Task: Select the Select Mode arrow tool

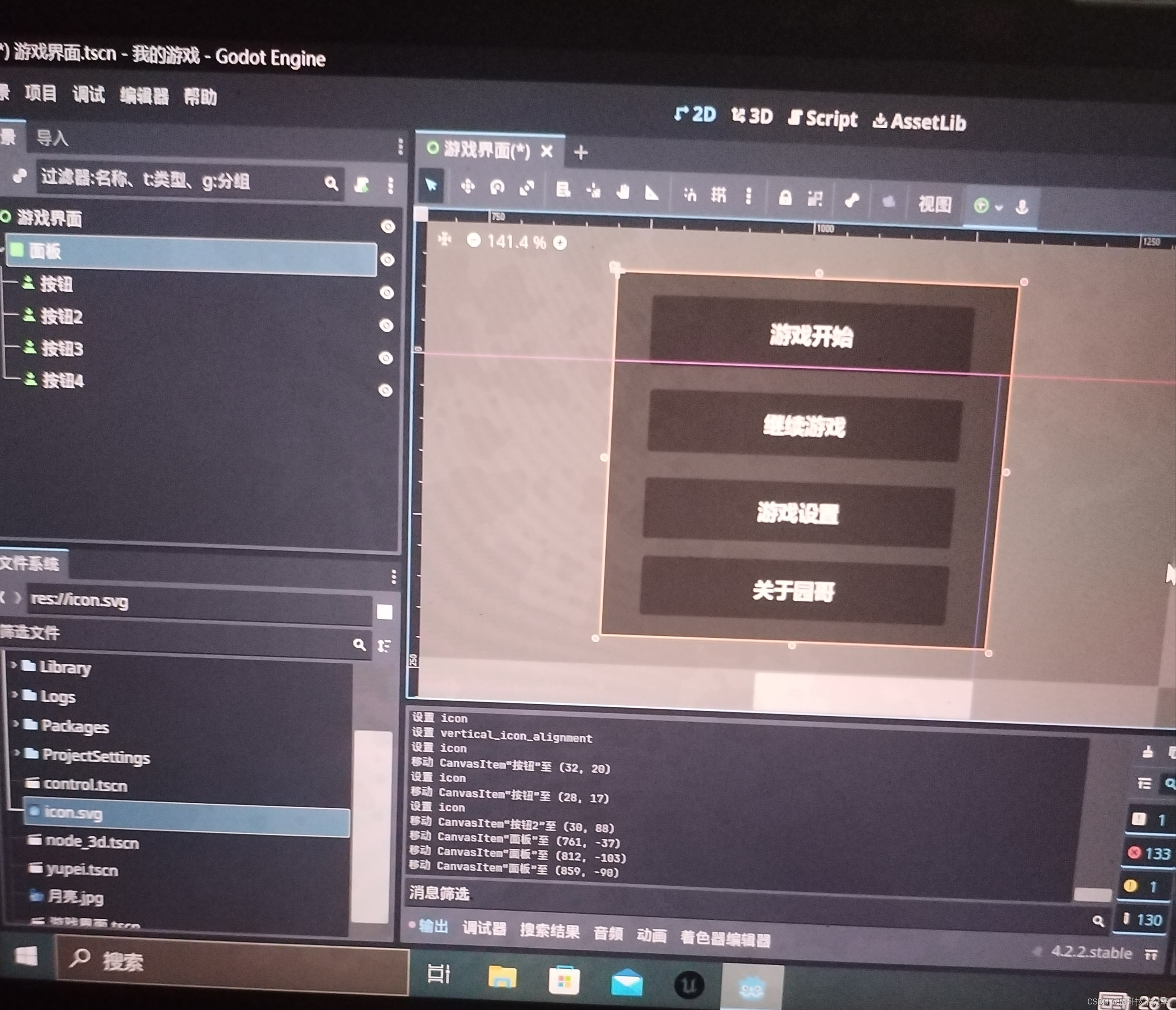Action: [x=431, y=185]
